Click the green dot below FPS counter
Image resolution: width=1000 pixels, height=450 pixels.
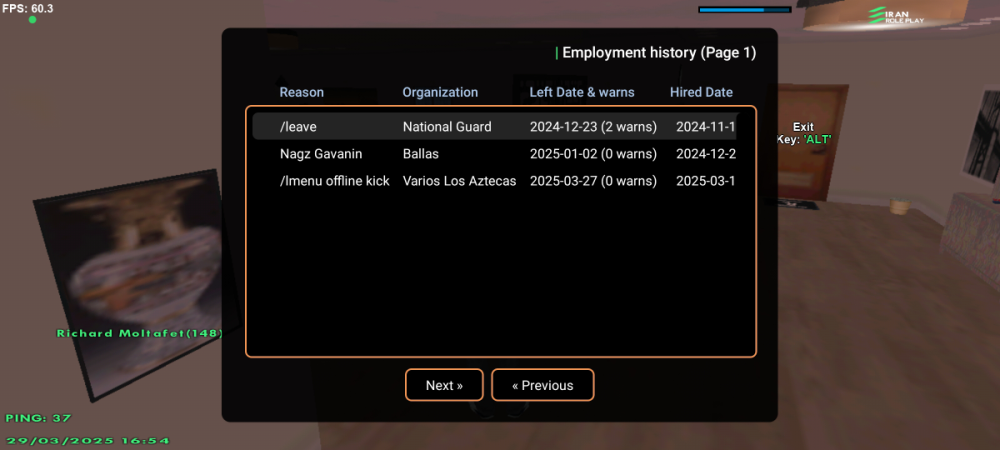click(32, 20)
